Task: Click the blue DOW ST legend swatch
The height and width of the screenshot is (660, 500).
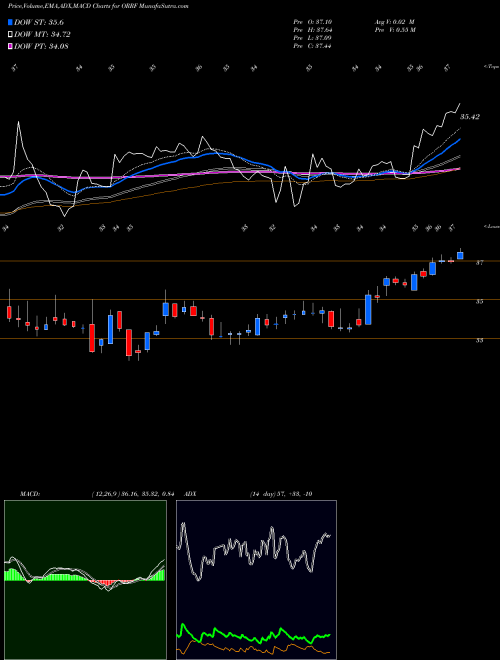Action: 10,22
